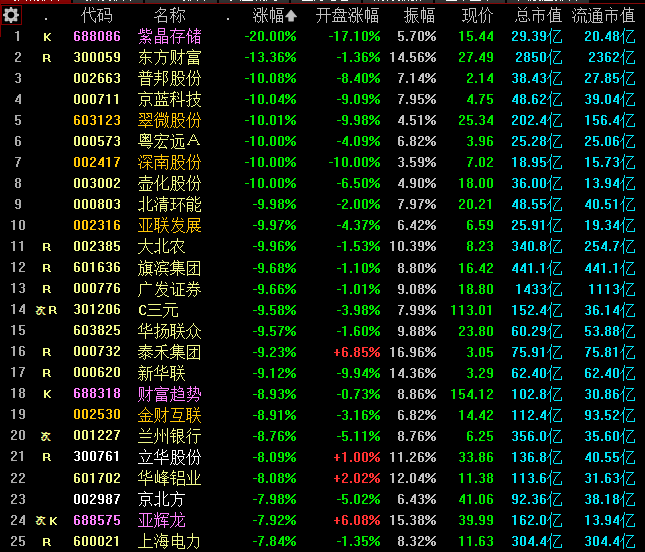Screen dimensions: 645x552
Task: Select stock 亚联发展
Action: 169,225
